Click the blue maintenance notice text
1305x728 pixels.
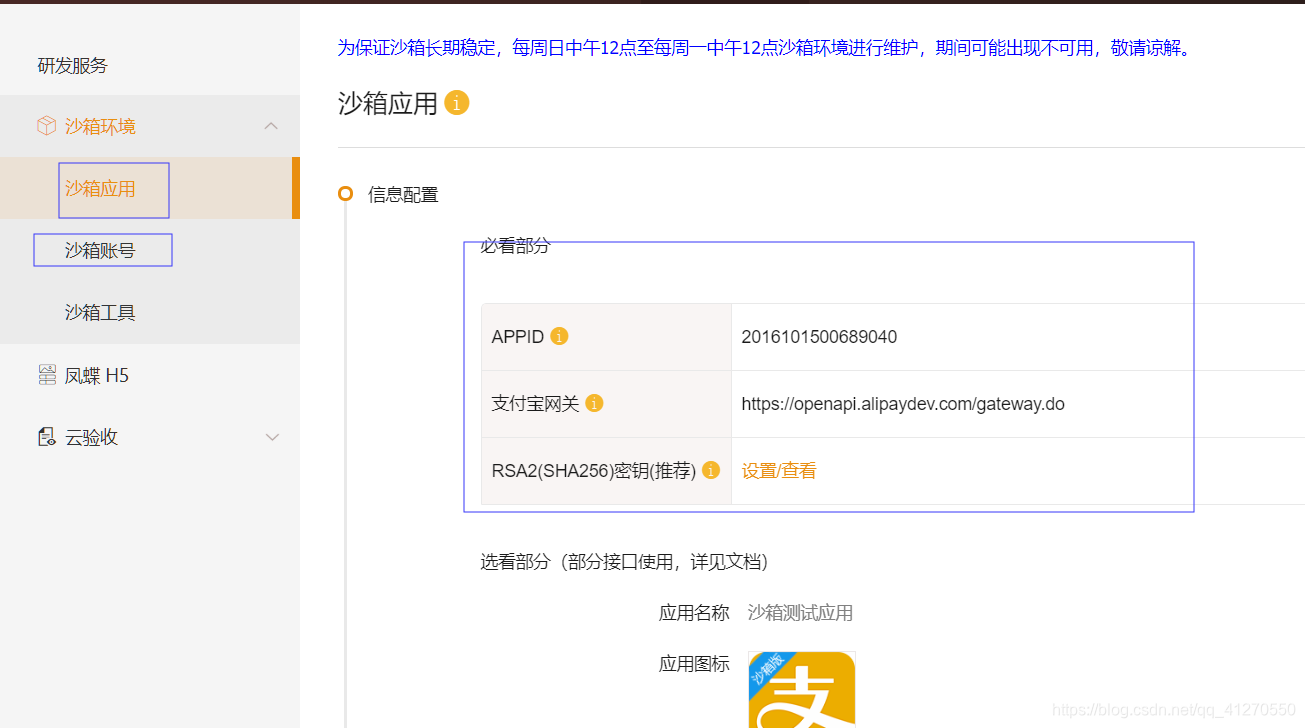(765, 47)
